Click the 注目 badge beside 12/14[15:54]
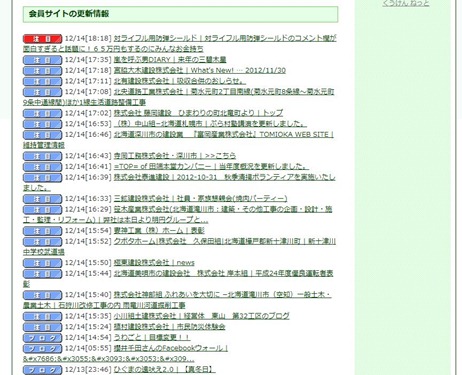 coord(42,231)
